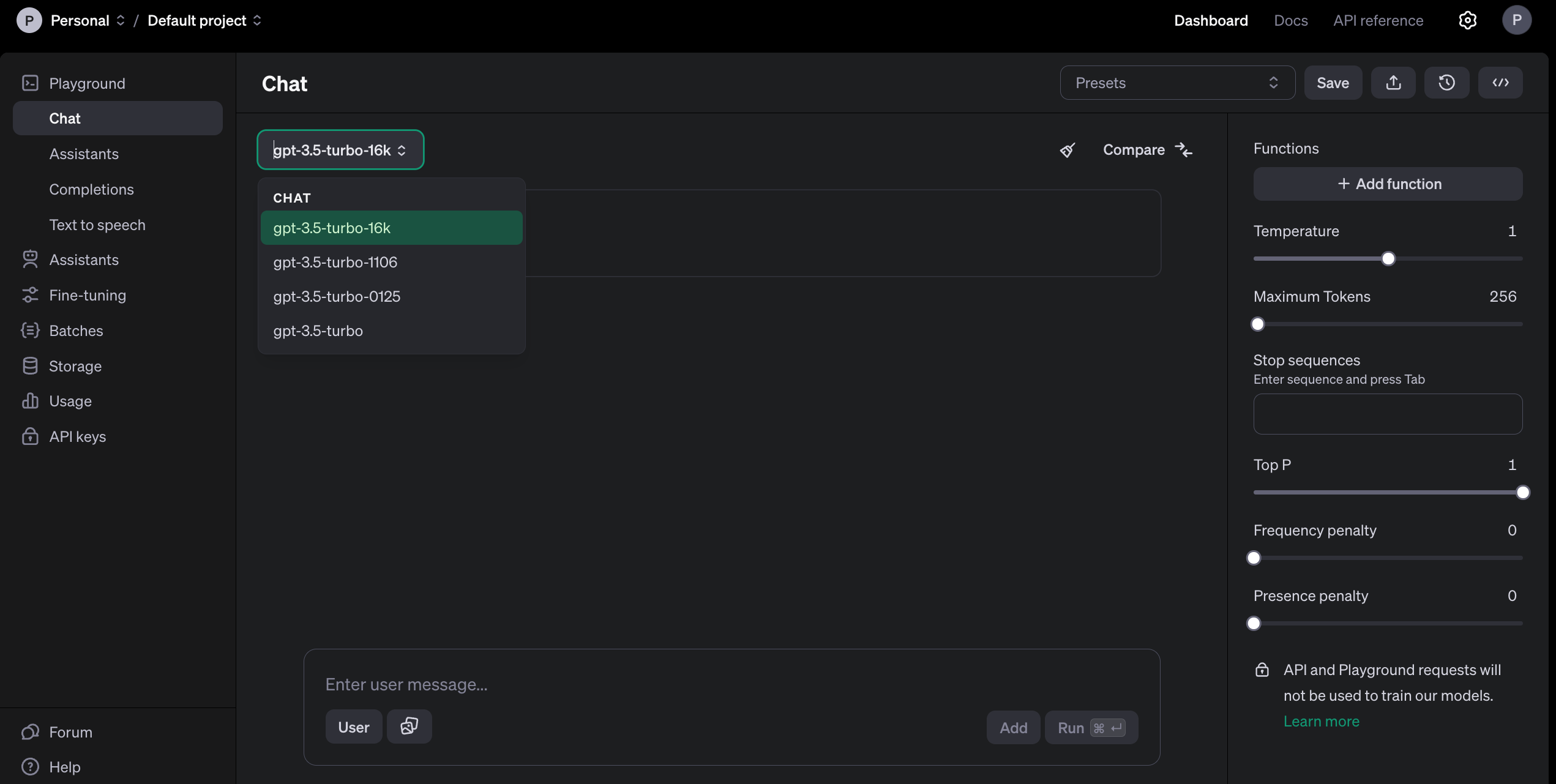The width and height of the screenshot is (1556, 784).
Task: Collapse the gpt-3.5-turbo-16k model selector
Action: [340, 150]
